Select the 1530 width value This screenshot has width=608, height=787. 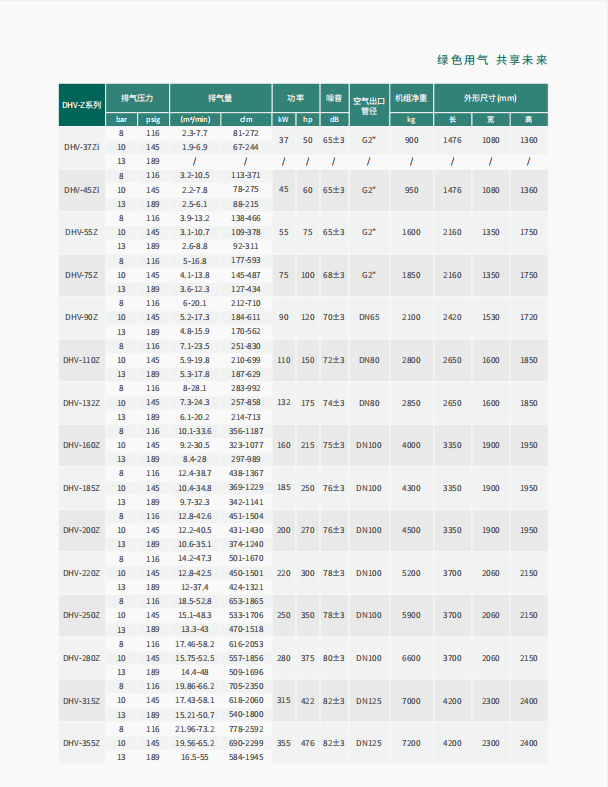491,317
